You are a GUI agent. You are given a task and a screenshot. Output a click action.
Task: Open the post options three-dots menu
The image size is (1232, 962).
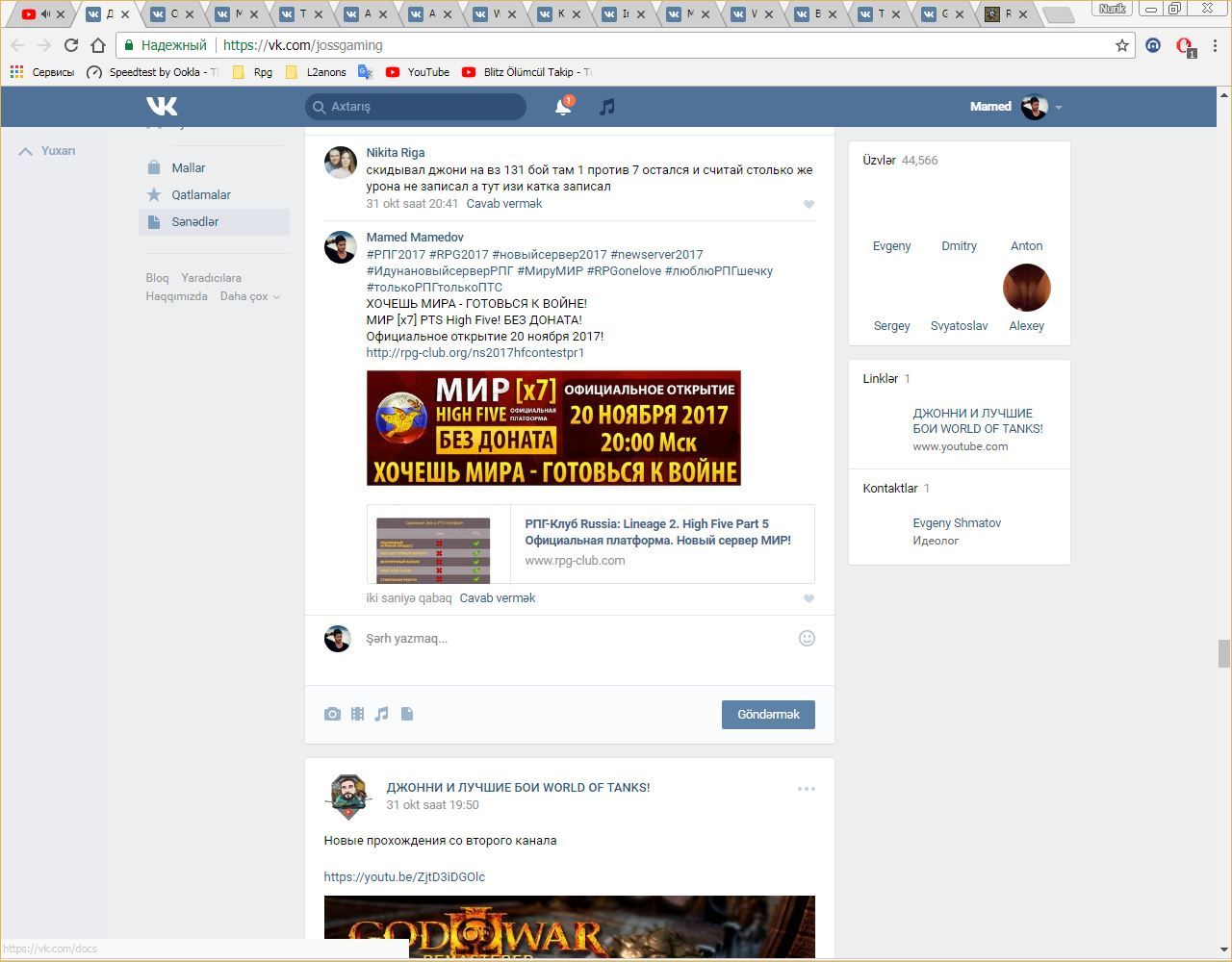coord(807,789)
